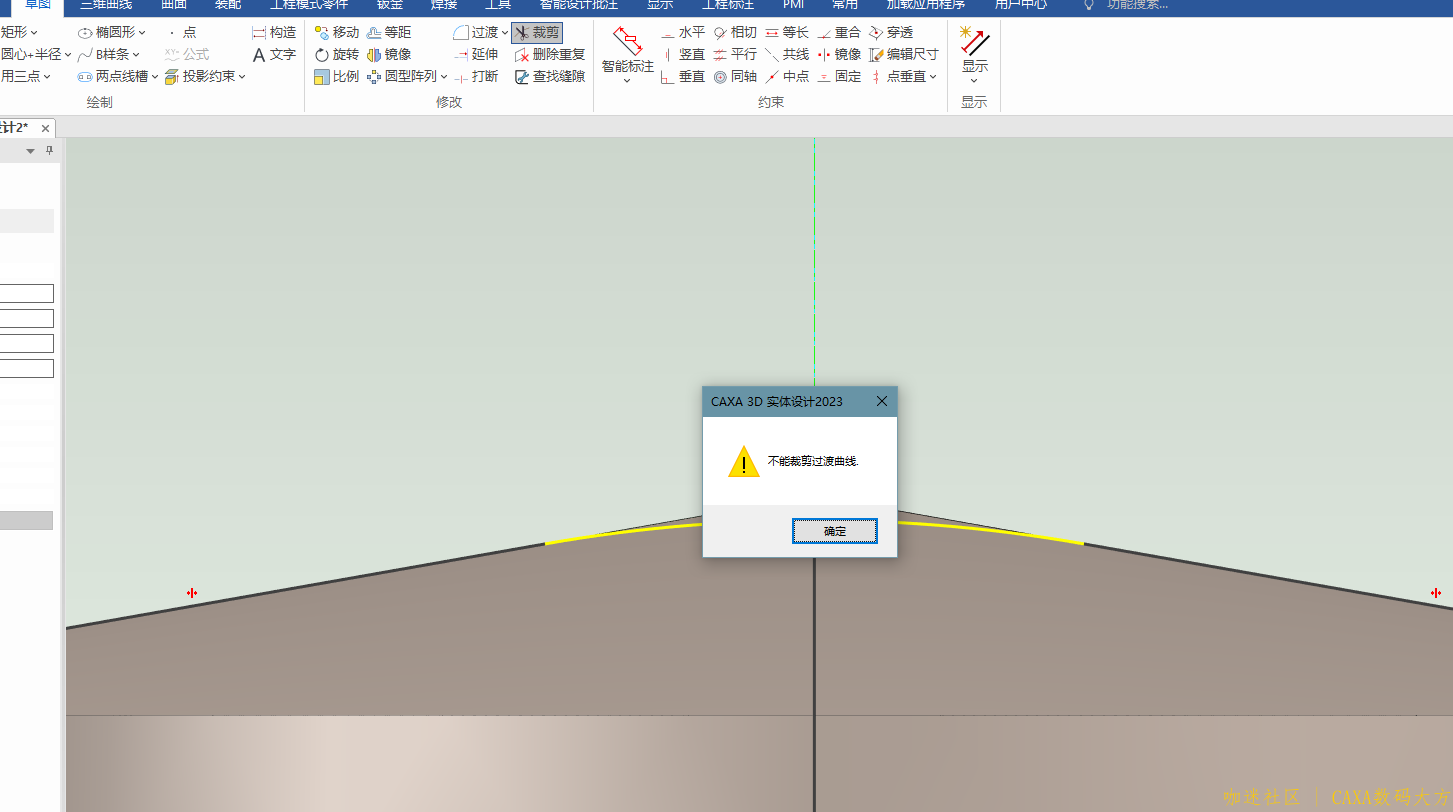The height and width of the screenshot is (812, 1453).
Task: Open the 圆型阵列 circular pattern dropdown
Action: 444,77
